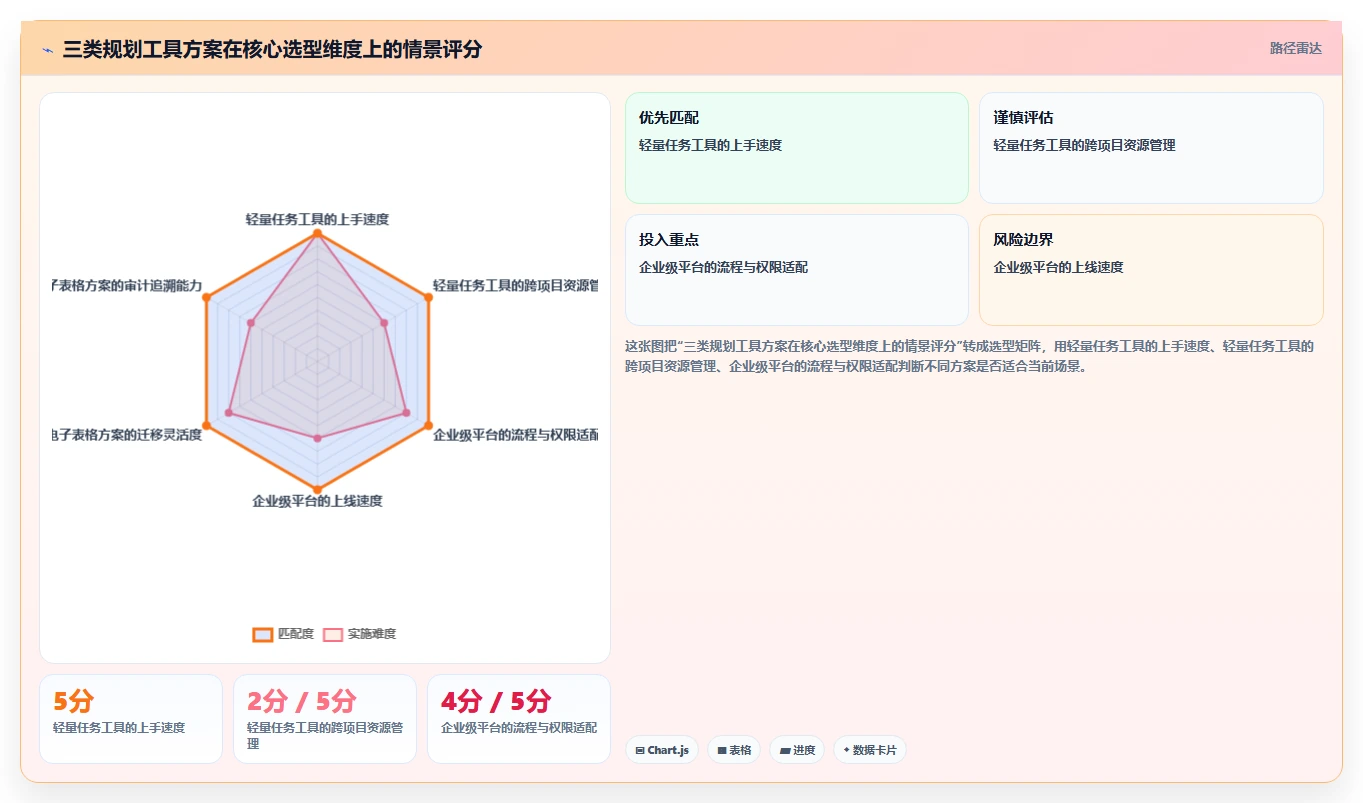Image resolution: width=1363 pixels, height=803 pixels.
Task: Open the 风险边界 card
Action: 1151,270
